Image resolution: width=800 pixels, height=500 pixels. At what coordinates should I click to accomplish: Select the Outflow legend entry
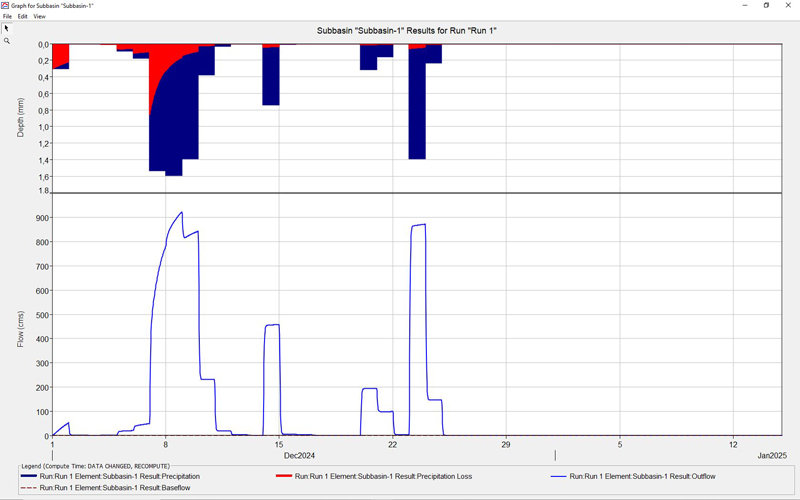pyautogui.click(x=645, y=477)
